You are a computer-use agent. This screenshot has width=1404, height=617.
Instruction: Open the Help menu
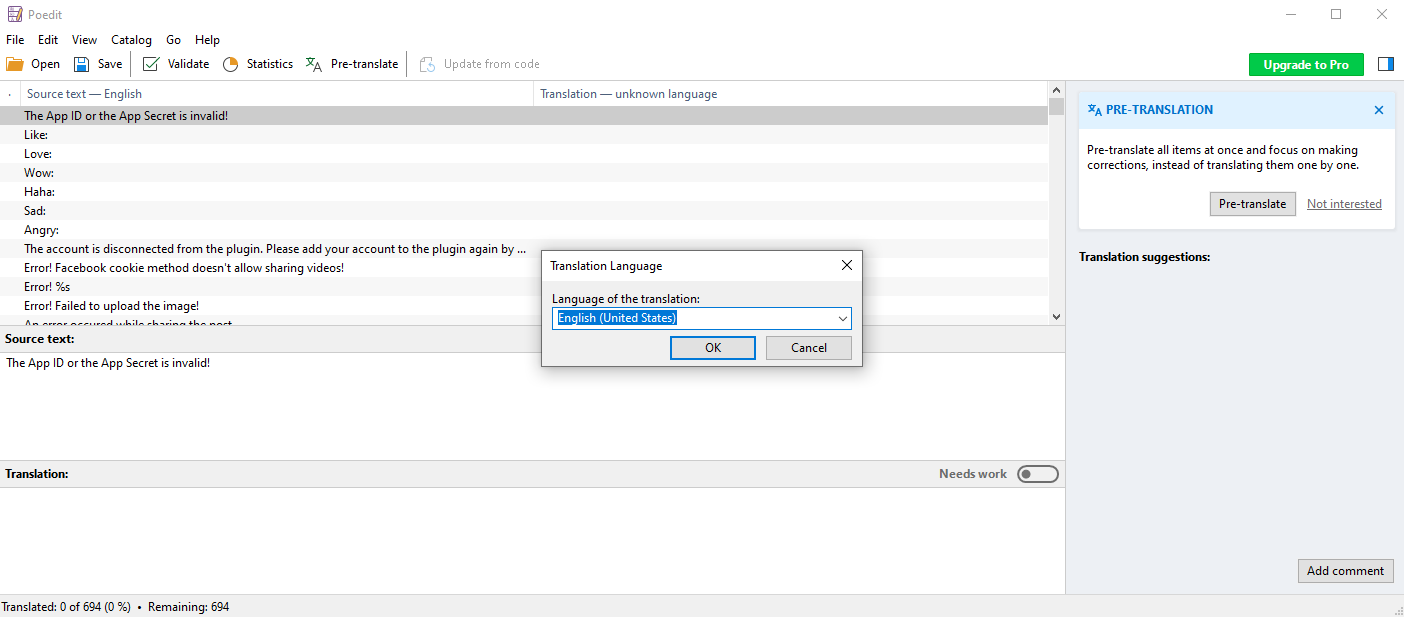[207, 40]
